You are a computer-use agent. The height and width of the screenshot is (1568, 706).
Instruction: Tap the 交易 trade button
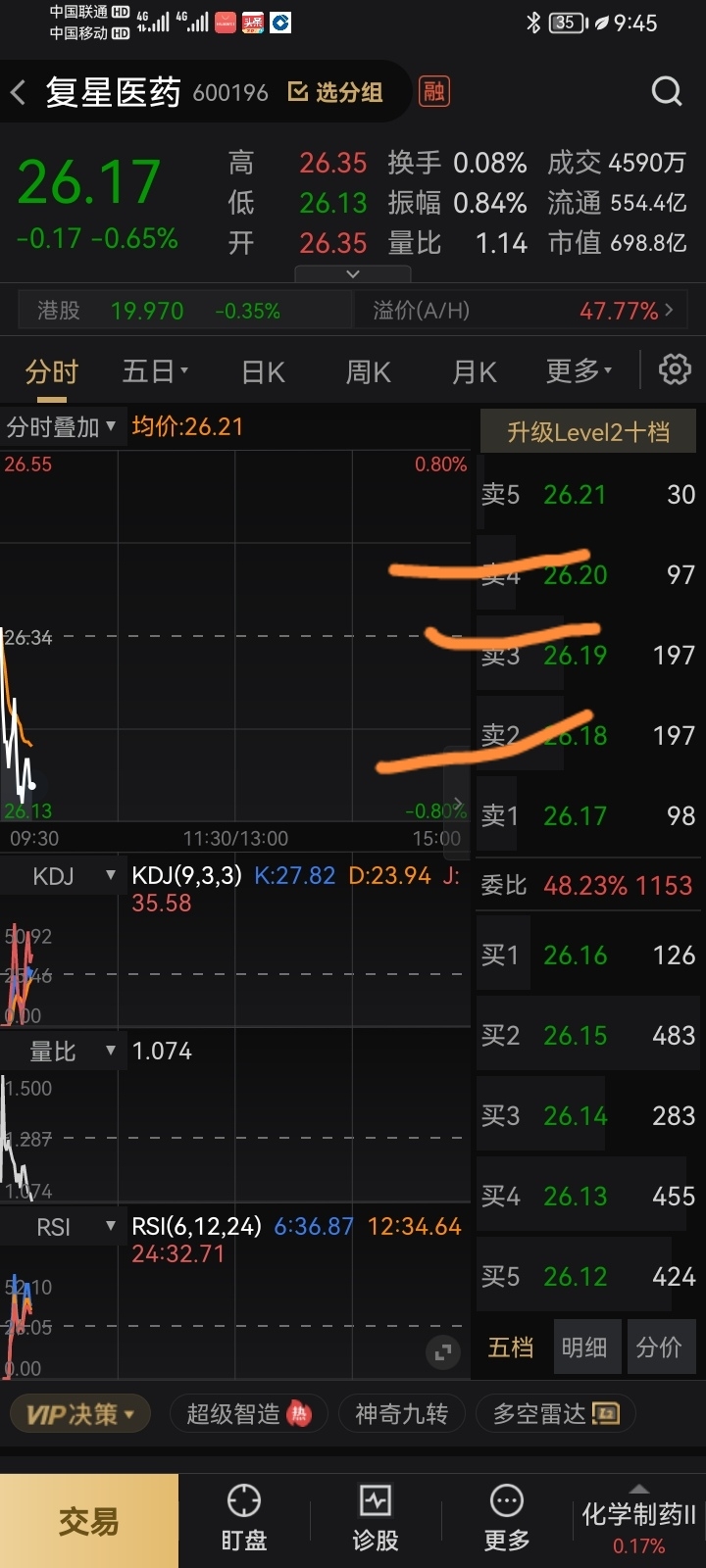[x=89, y=1521]
